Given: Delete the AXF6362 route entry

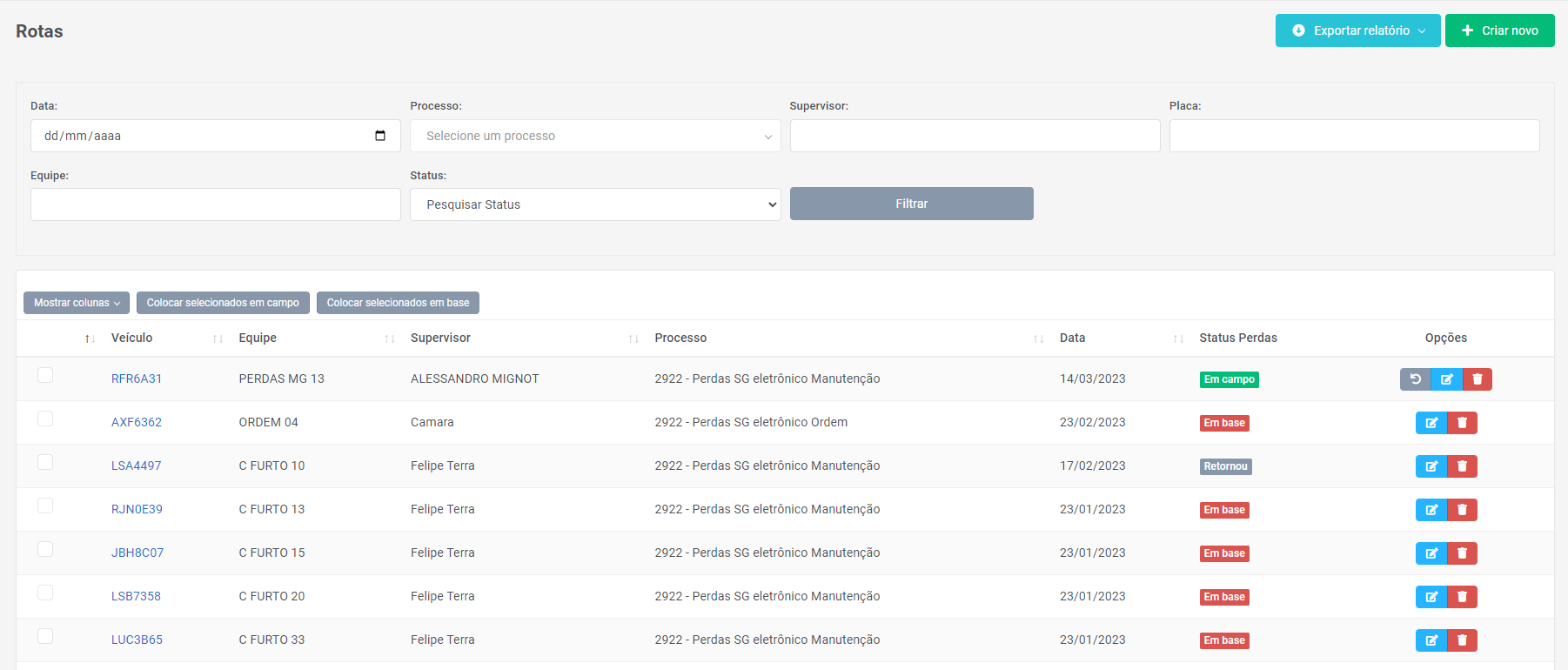Looking at the screenshot, I should pos(1462,423).
